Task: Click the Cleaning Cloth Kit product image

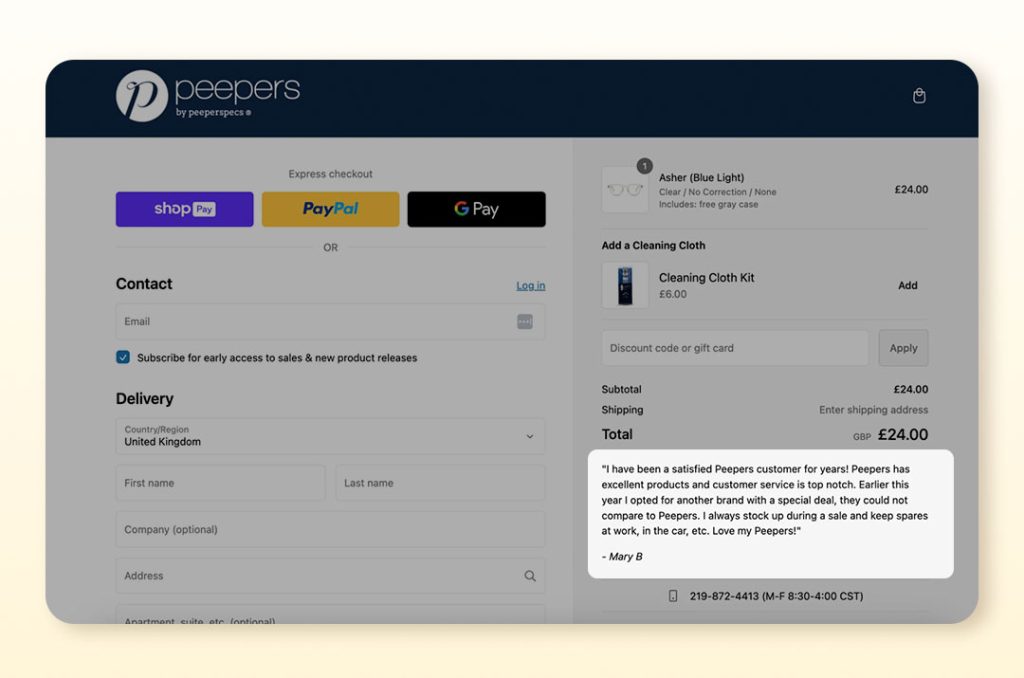Action: [625, 285]
